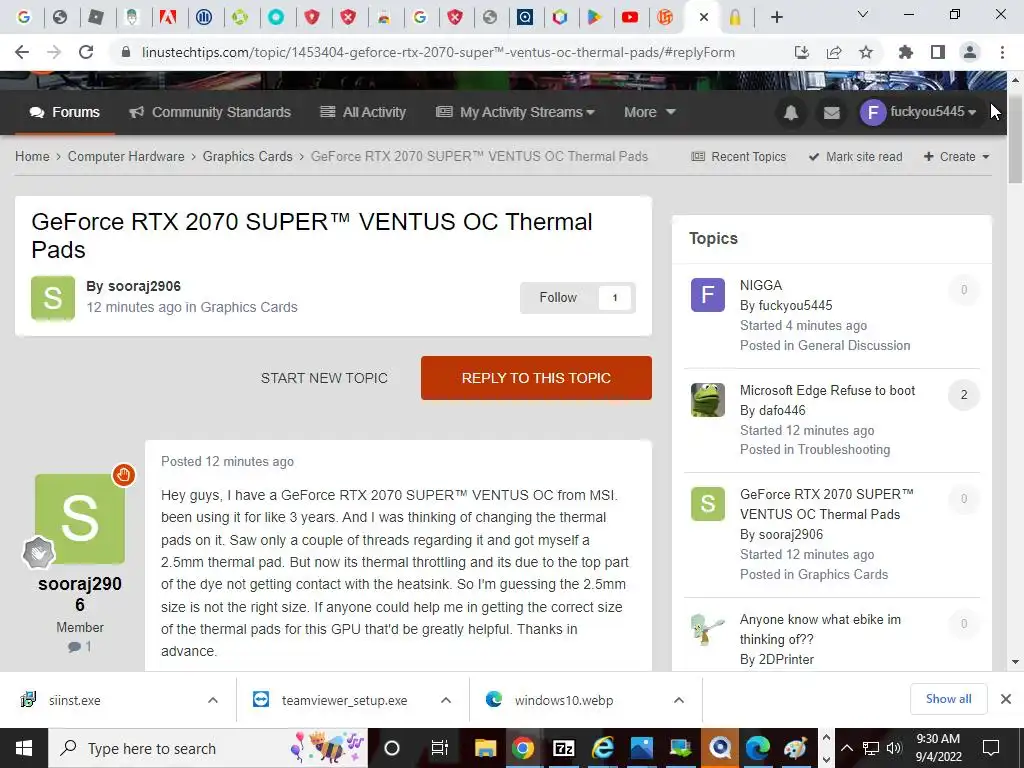Expand the My Activity Streams dropdown
Screen dimensions: 1024x768
tap(515, 112)
